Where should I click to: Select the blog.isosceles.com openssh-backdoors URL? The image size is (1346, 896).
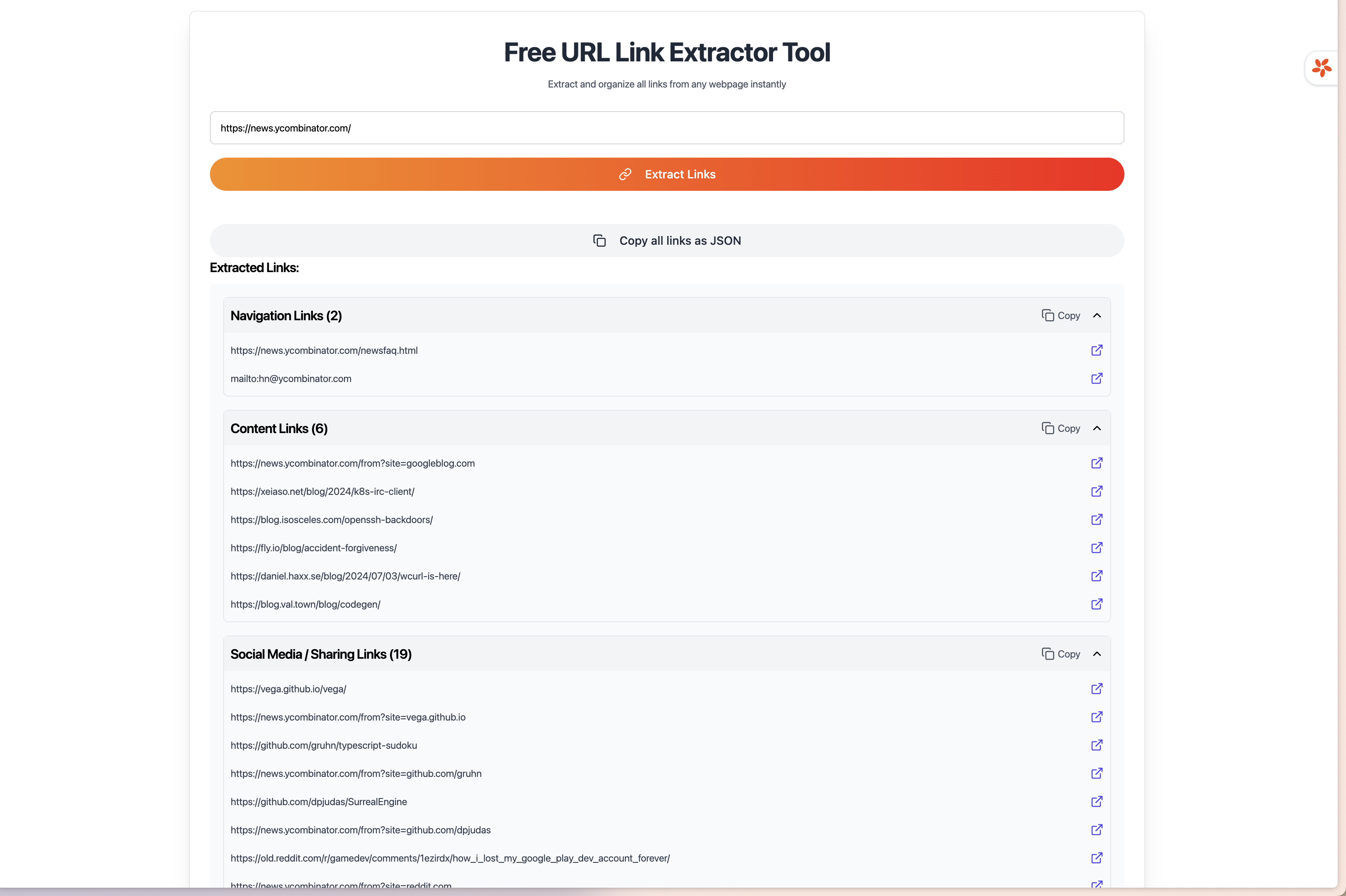click(332, 519)
